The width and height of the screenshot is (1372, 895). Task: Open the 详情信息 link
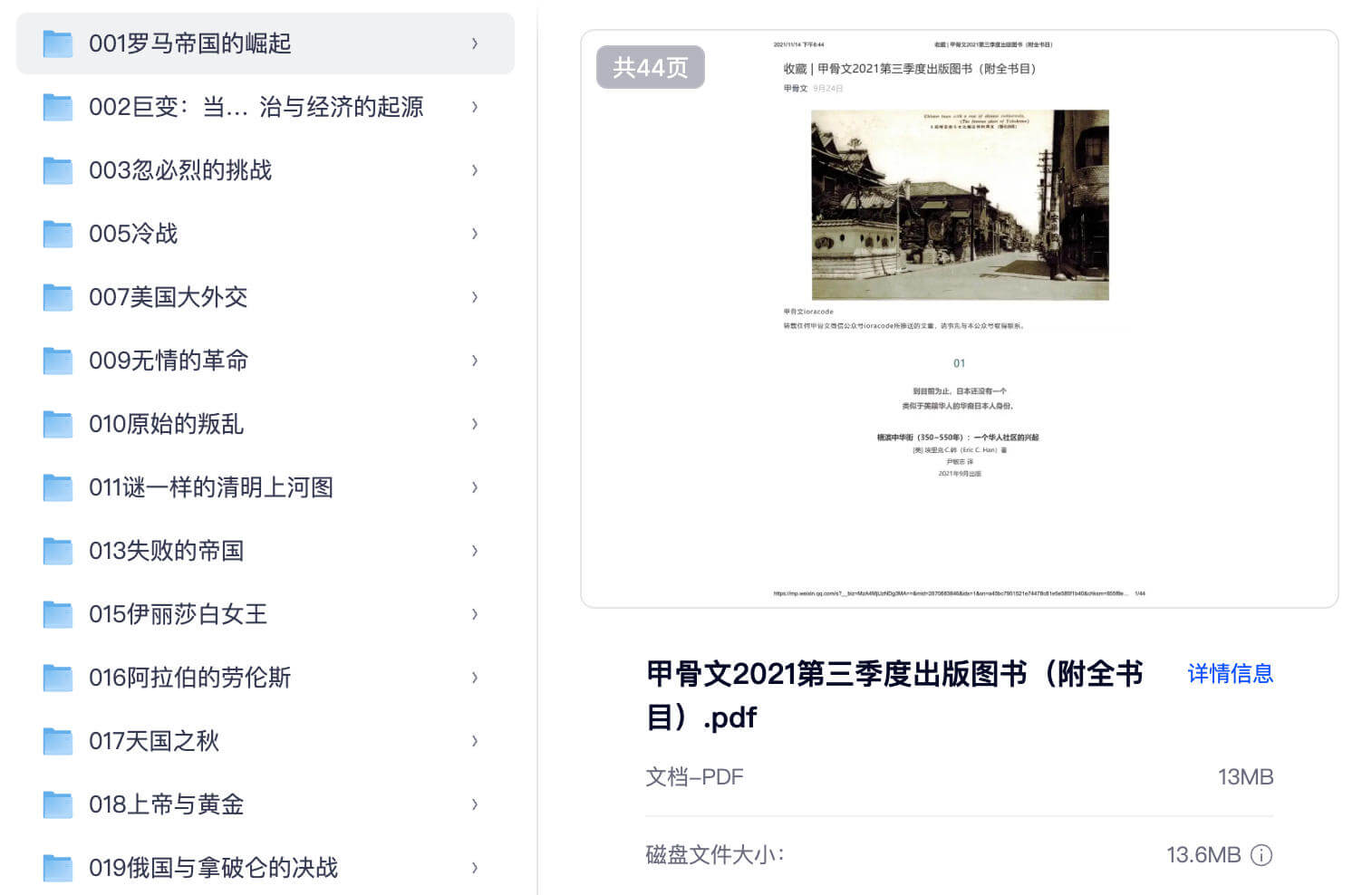point(1230,673)
